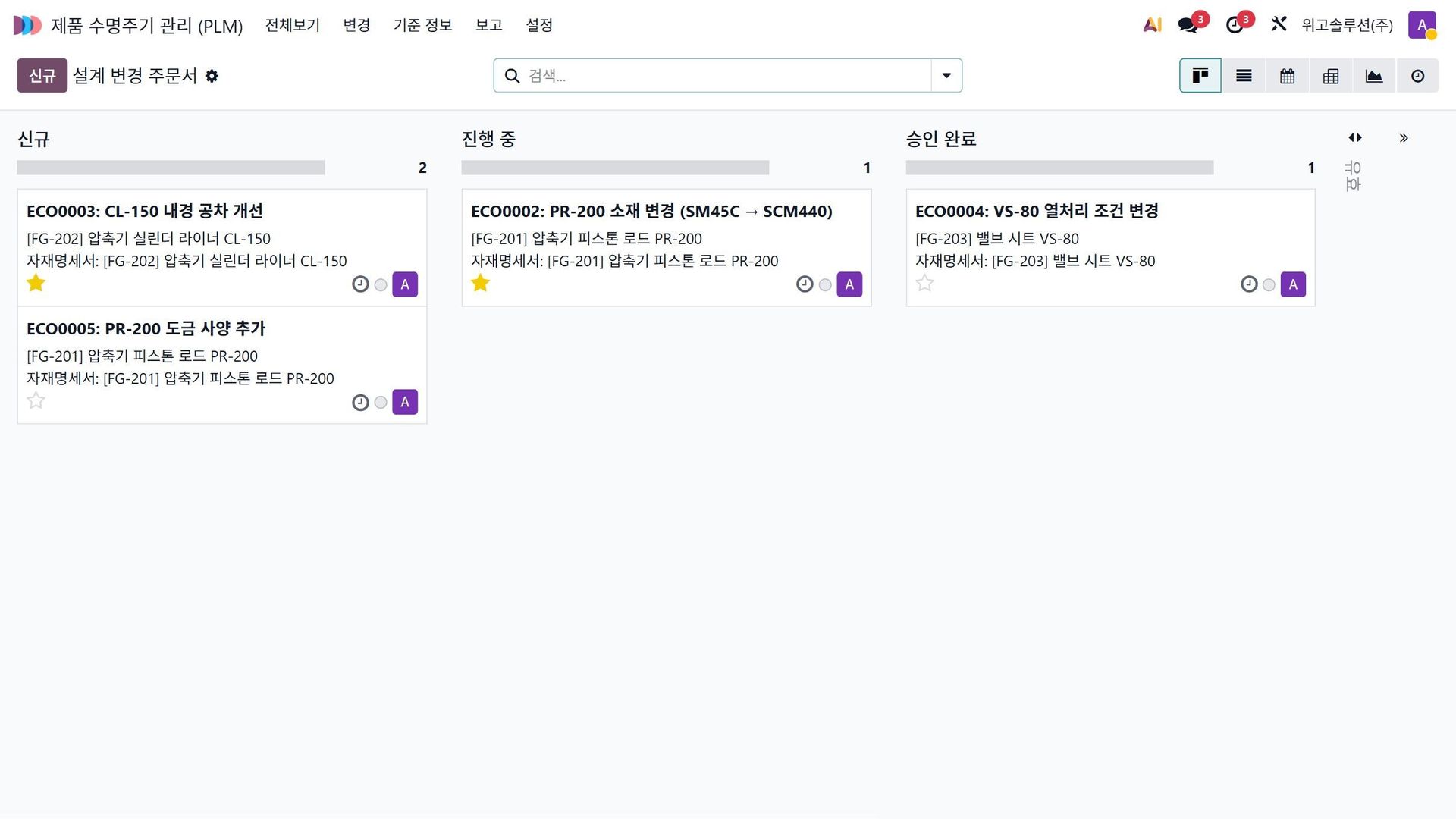The width and height of the screenshot is (1456, 819).
Task: Open the conversations chat icon
Action: [1188, 25]
